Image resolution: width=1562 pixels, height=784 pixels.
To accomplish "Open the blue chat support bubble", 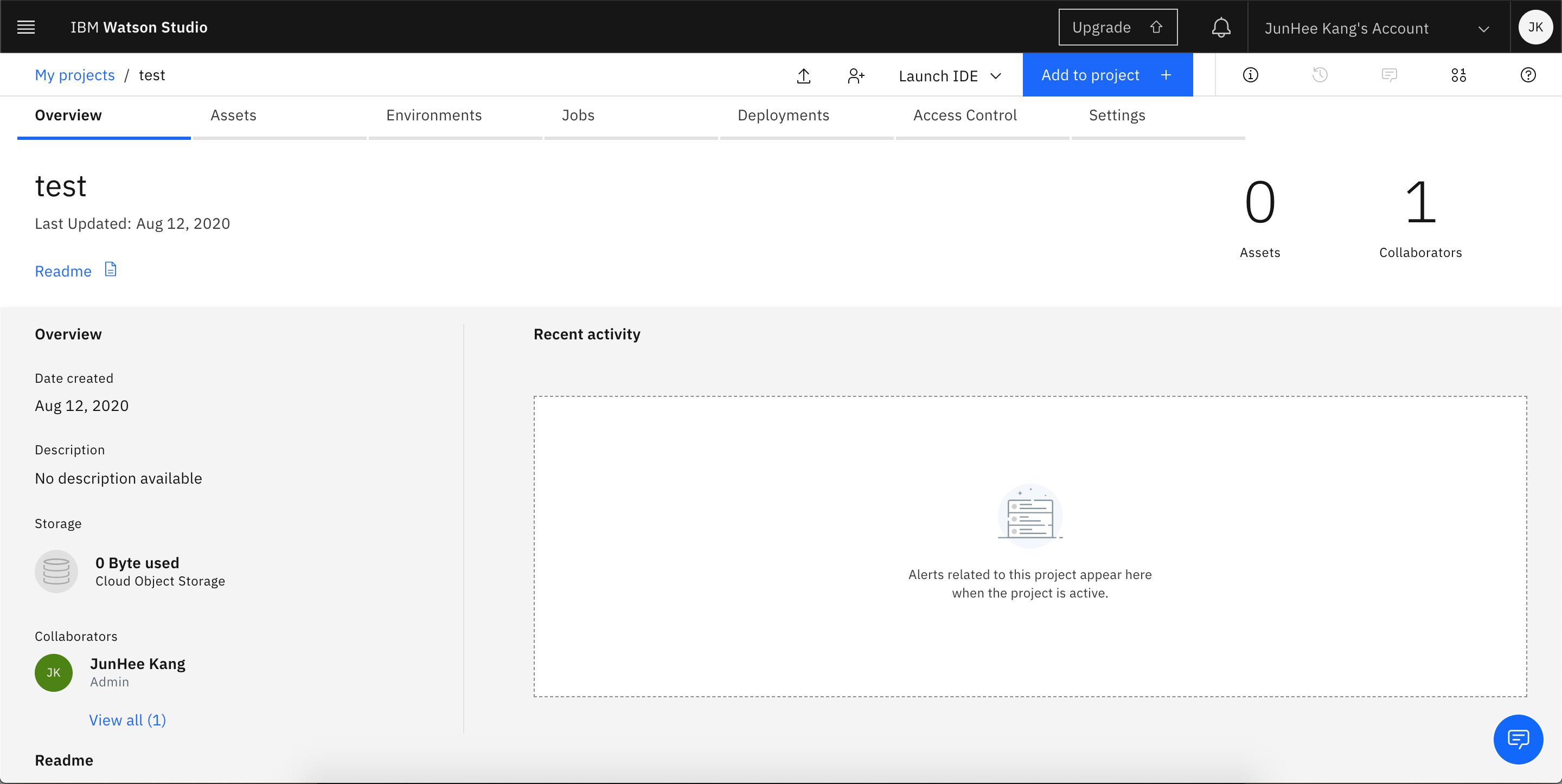I will (1518, 739).
